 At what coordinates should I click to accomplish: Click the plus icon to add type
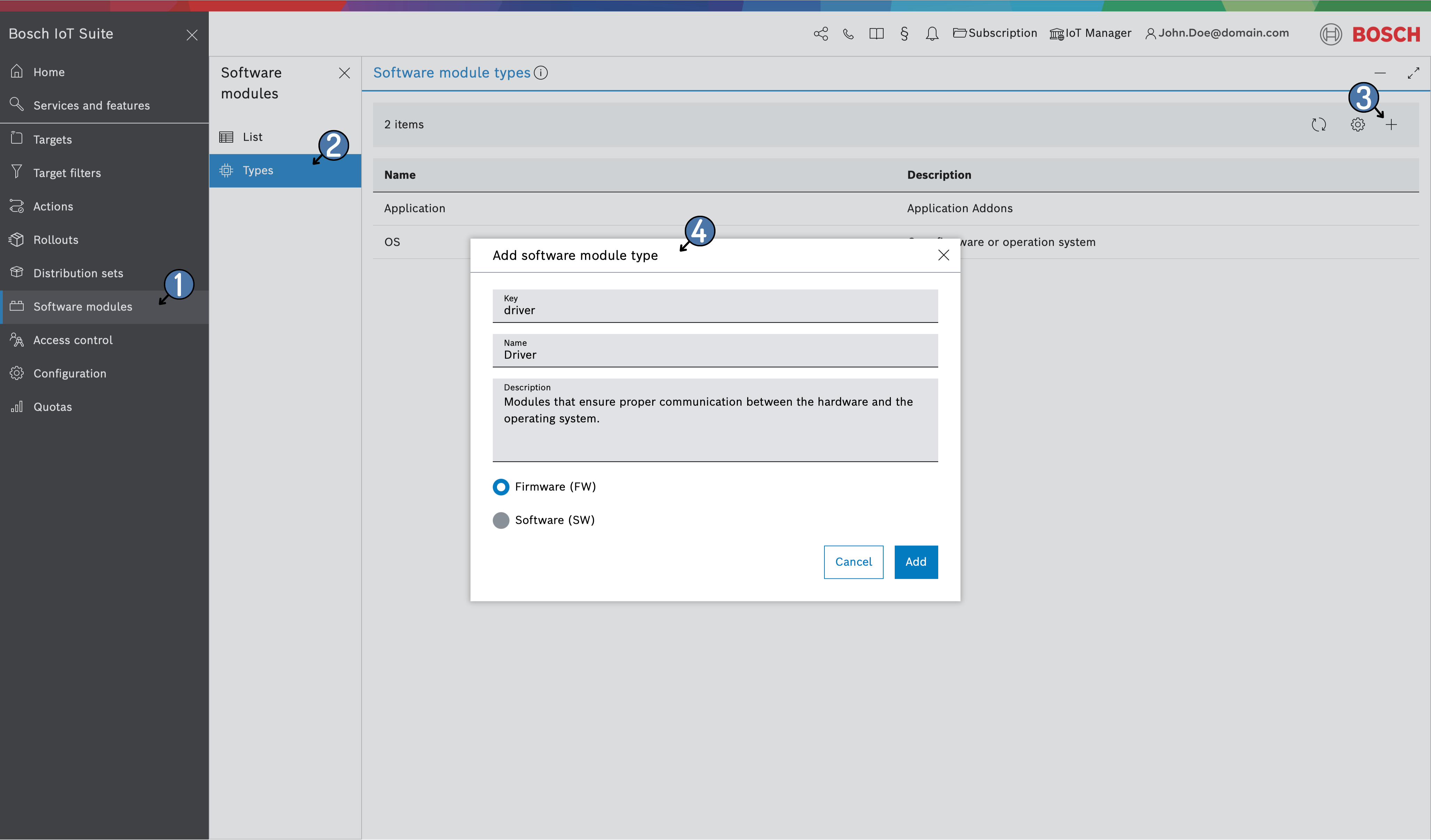point(1391,125)
